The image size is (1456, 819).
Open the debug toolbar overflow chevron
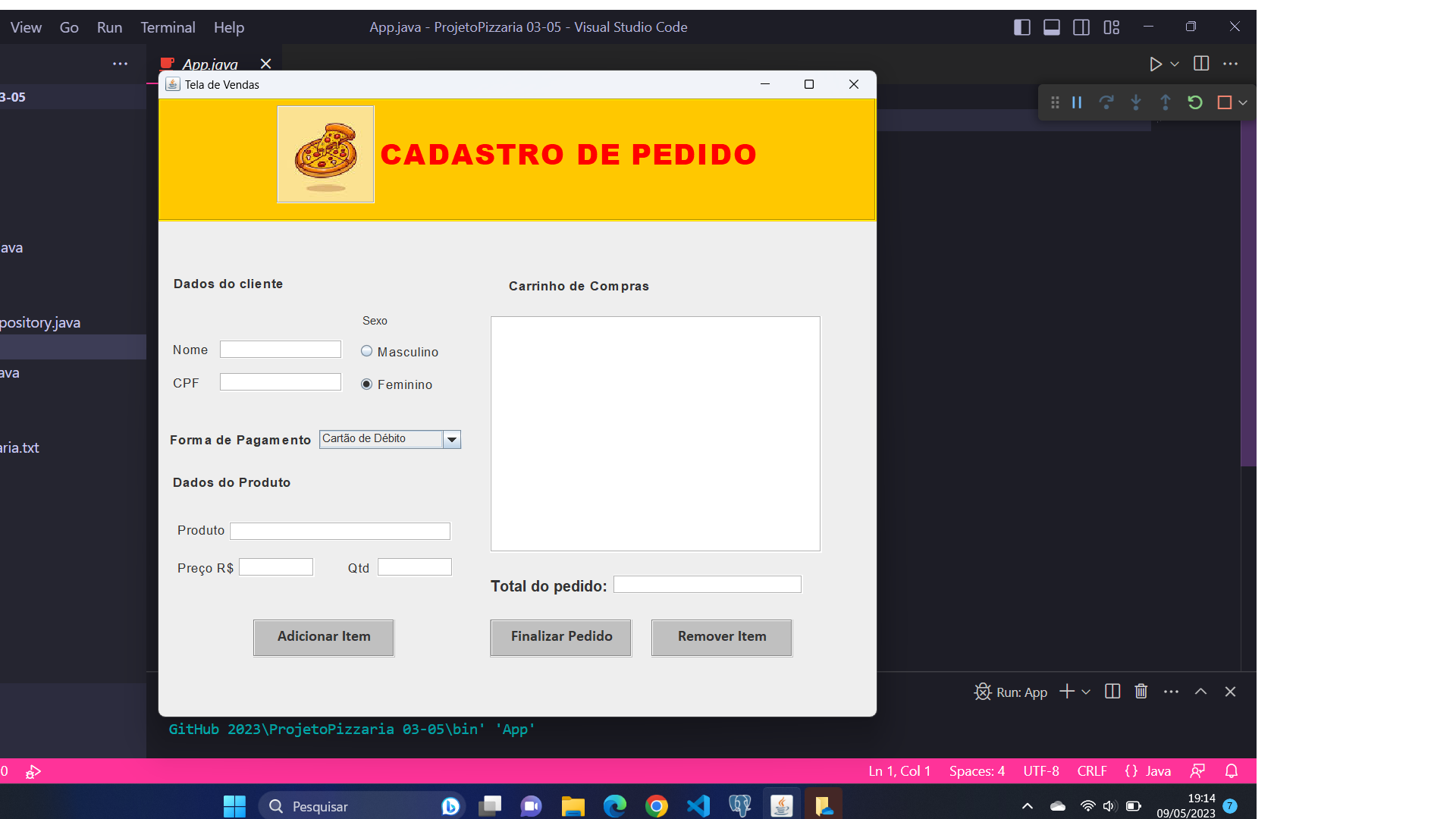(1243, 102)
